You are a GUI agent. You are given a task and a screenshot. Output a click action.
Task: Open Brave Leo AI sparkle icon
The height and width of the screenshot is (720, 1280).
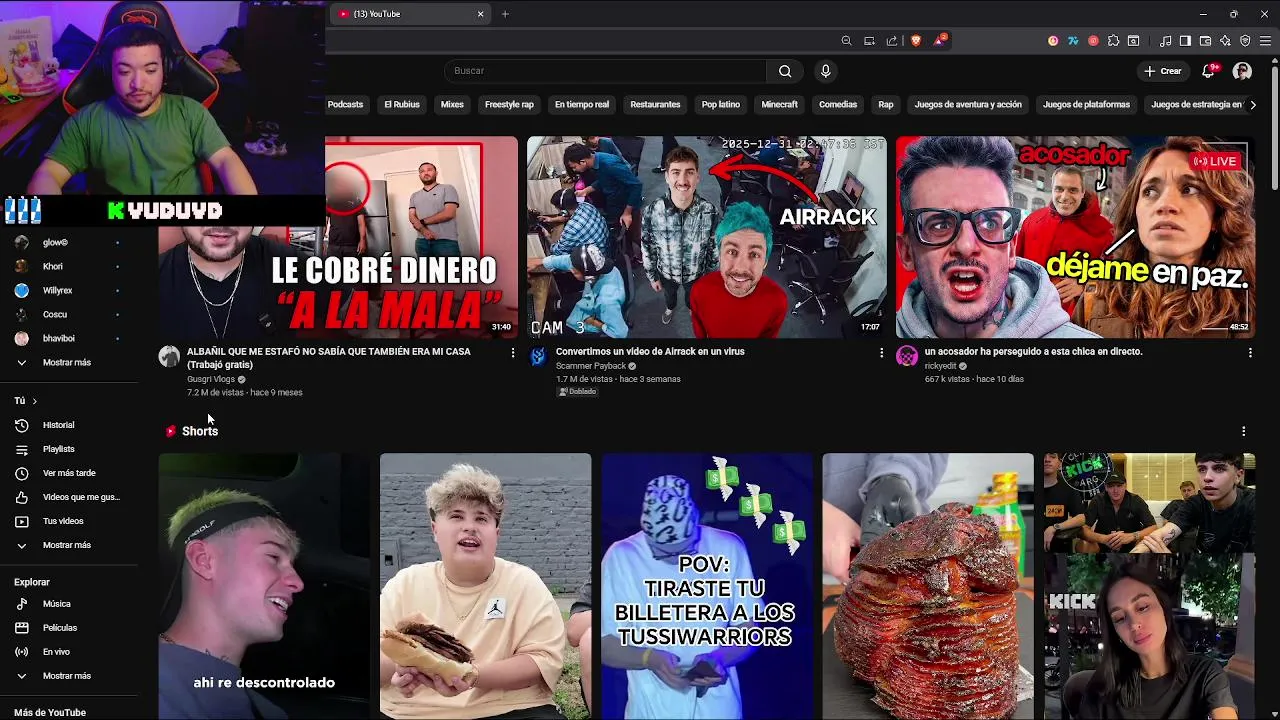click(1225, 41)
